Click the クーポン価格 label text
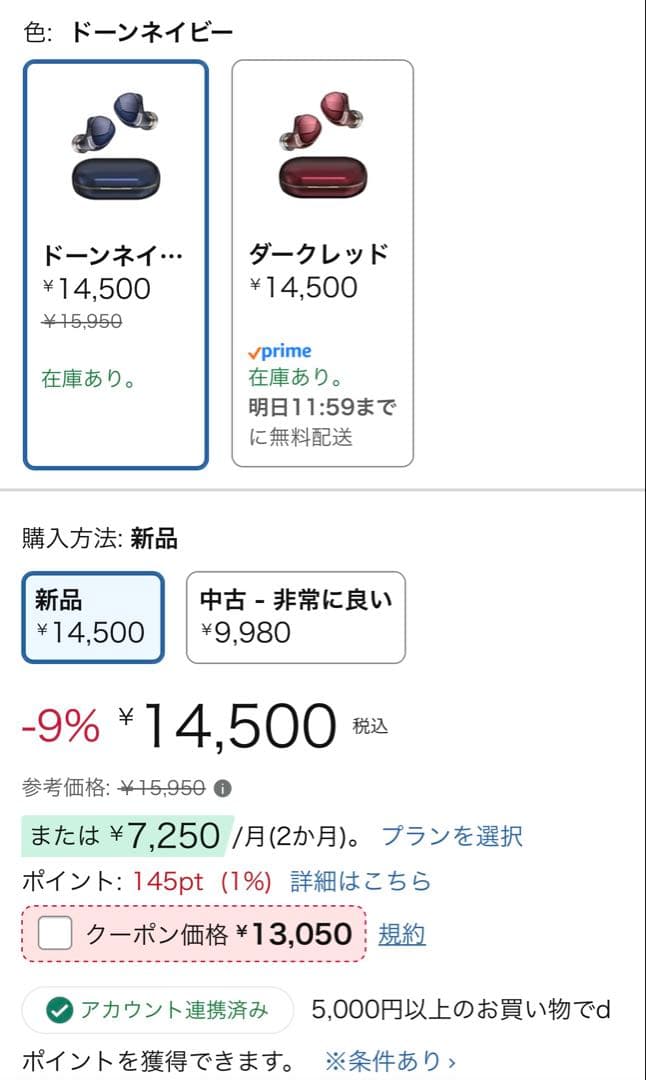Viewport: 646px width, 1080px height. (157, 935)
